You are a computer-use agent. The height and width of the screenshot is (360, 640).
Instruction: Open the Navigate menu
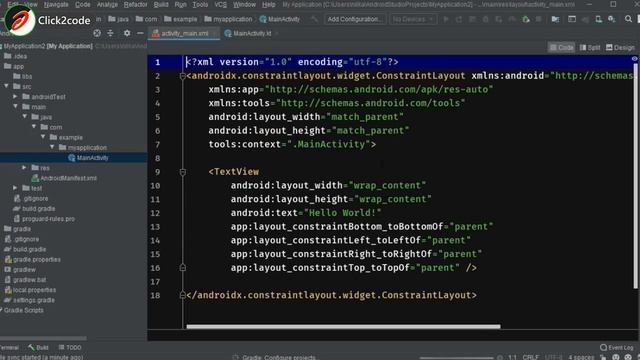[56, 4]
